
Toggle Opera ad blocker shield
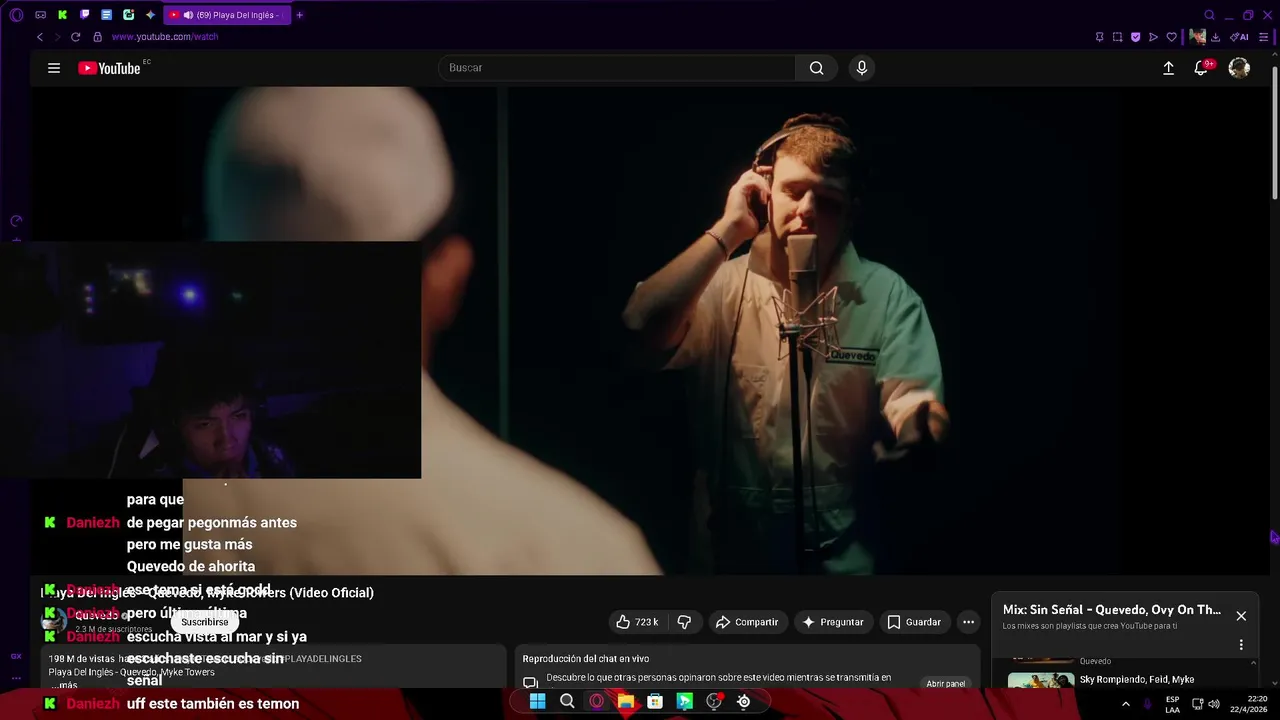[x=1135, y=37]
